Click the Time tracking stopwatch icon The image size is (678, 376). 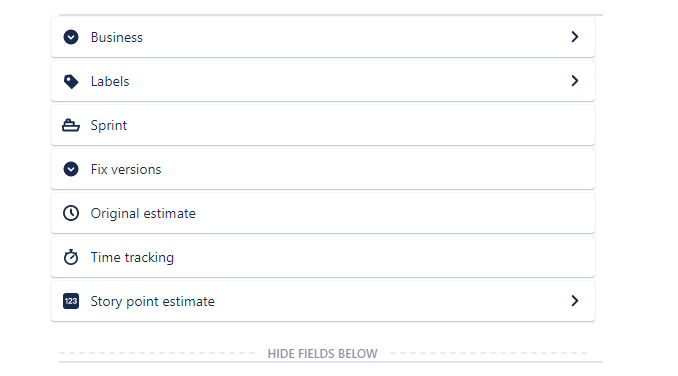click(71, 257)
